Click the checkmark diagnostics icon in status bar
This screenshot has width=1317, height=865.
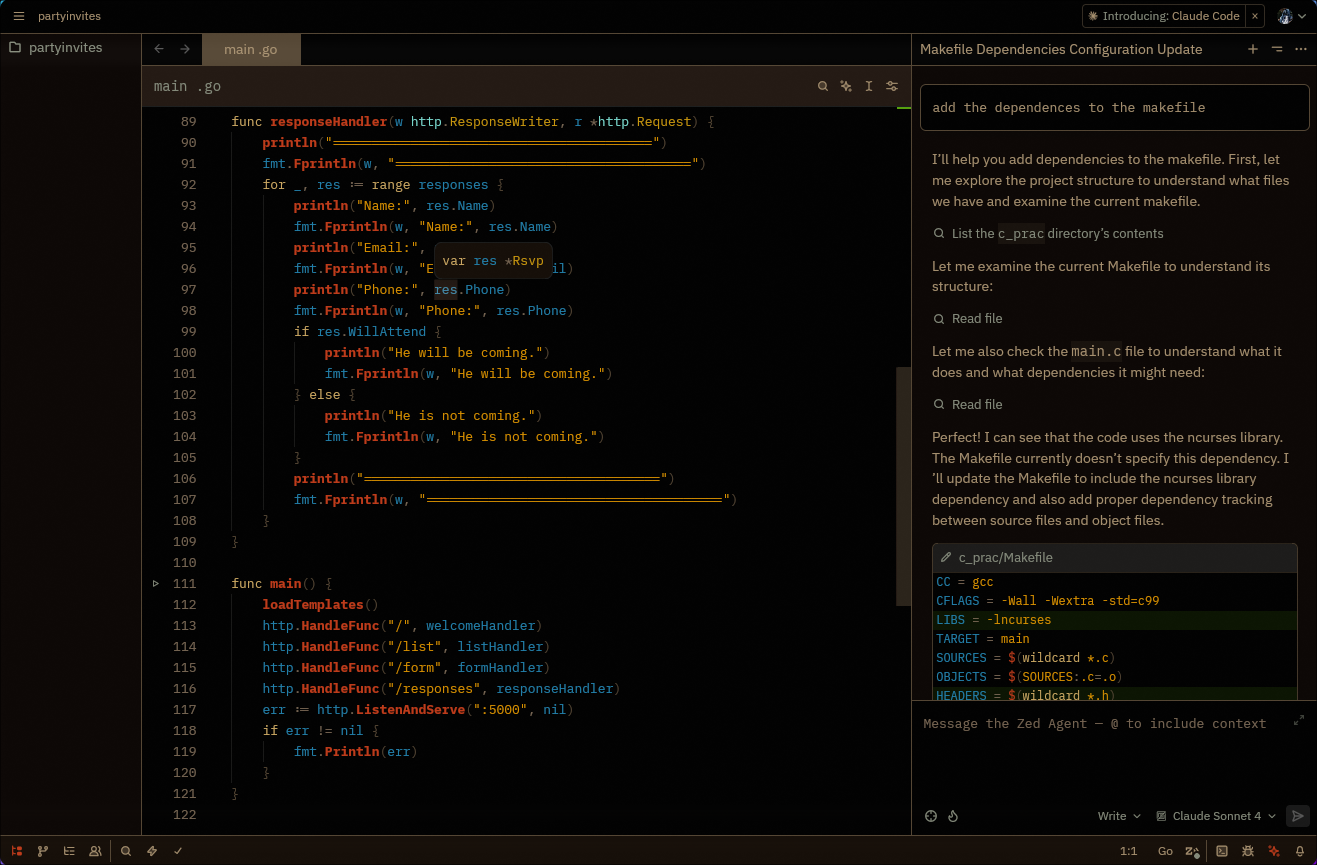click(178, 851)
